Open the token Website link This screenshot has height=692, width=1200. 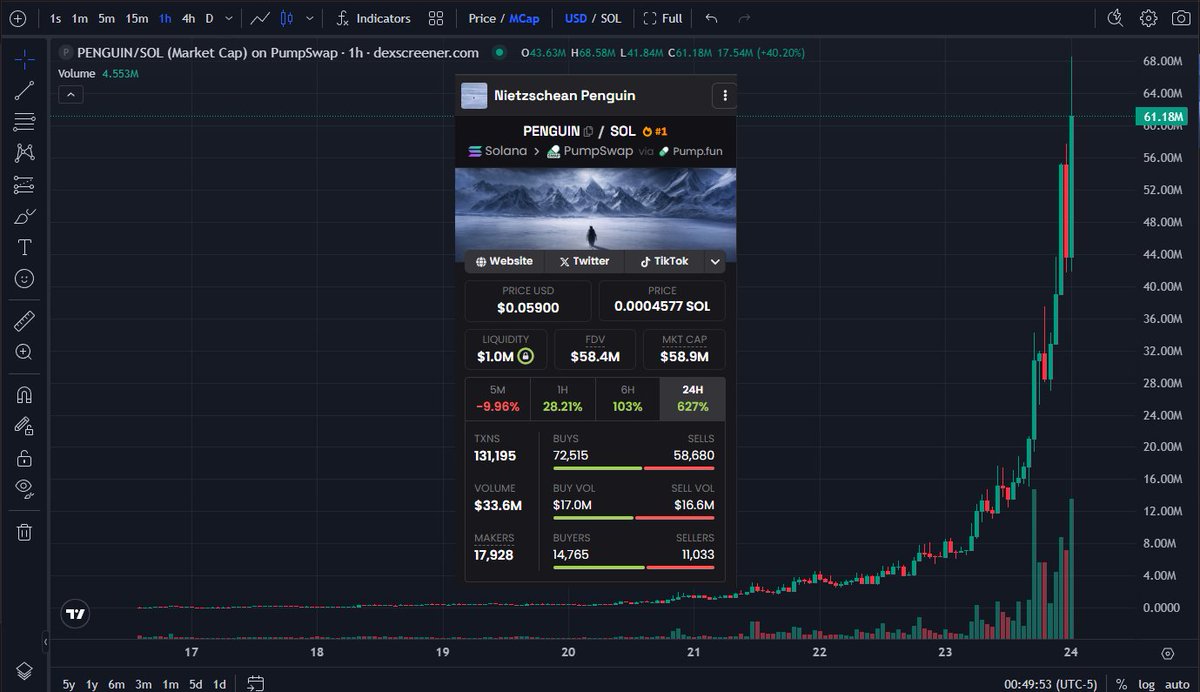pos(504,261)
